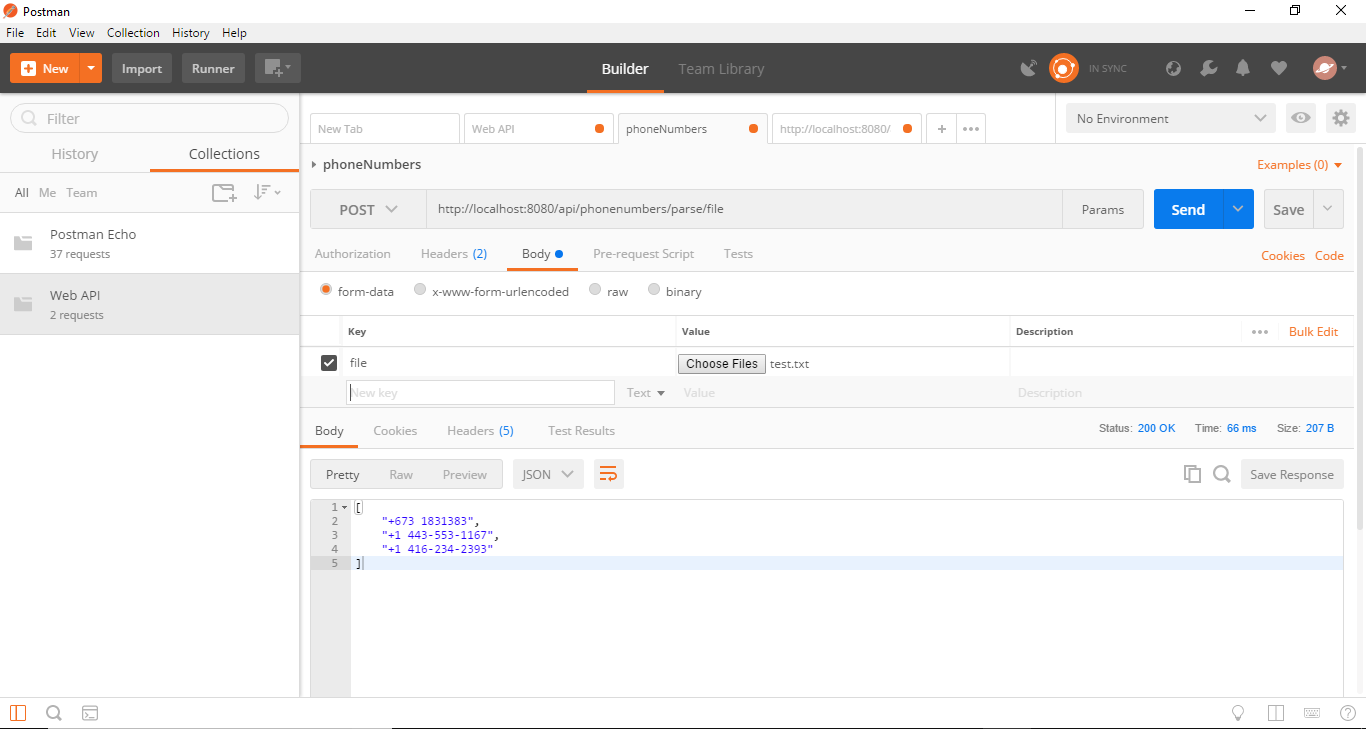Open Find search icon in status bar
This screenshot has width=1366, height=729.
click(54, 713)
